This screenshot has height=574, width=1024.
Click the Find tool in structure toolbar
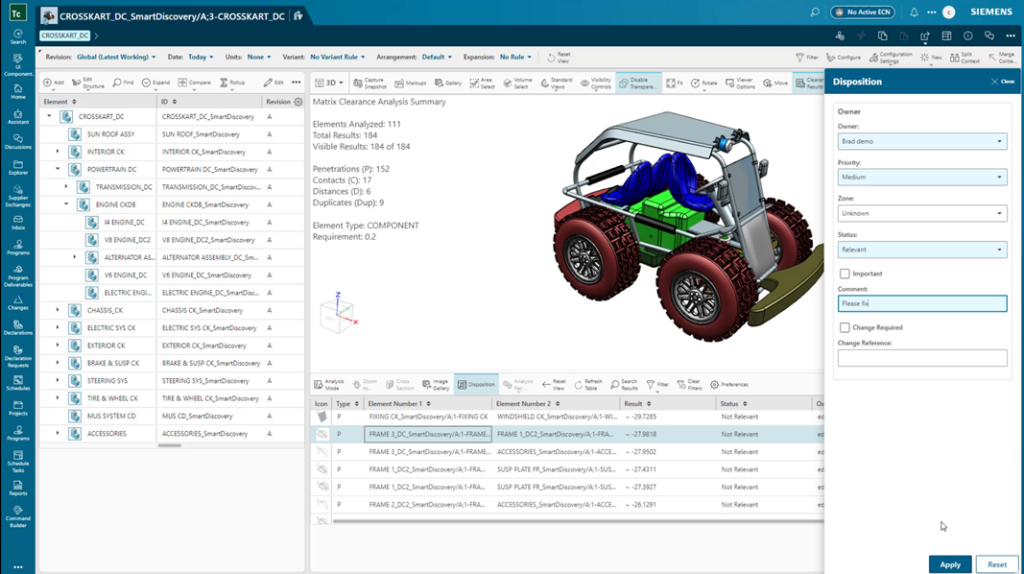123,82
